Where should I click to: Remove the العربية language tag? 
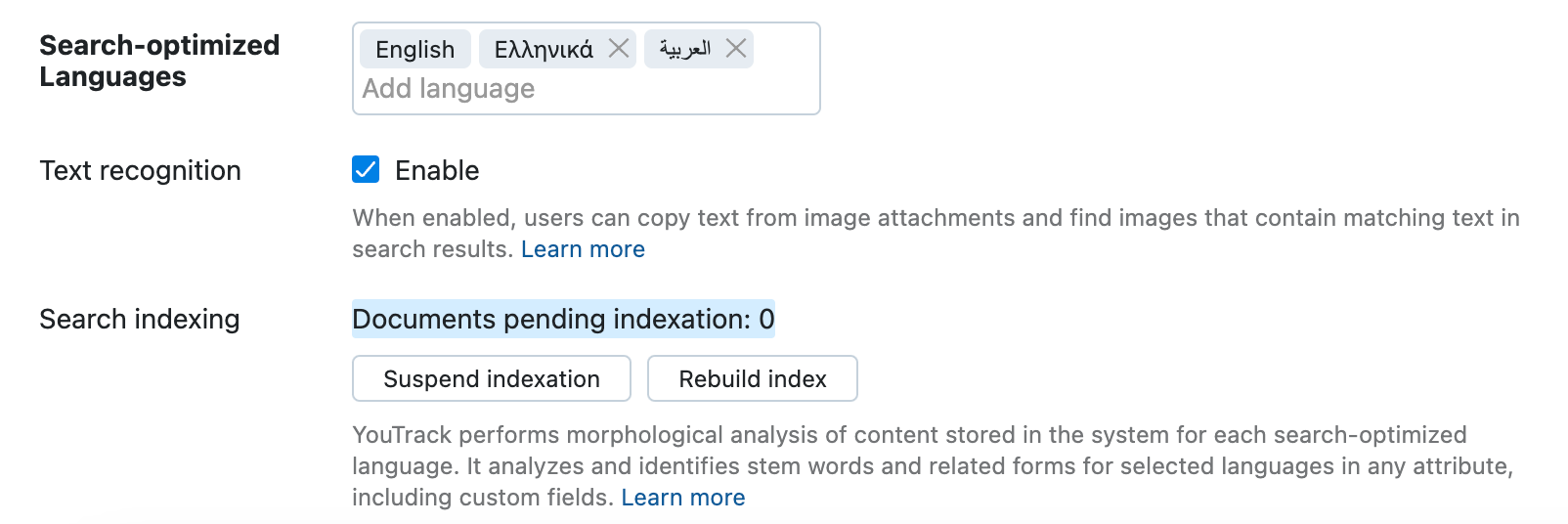click(736, 49)
